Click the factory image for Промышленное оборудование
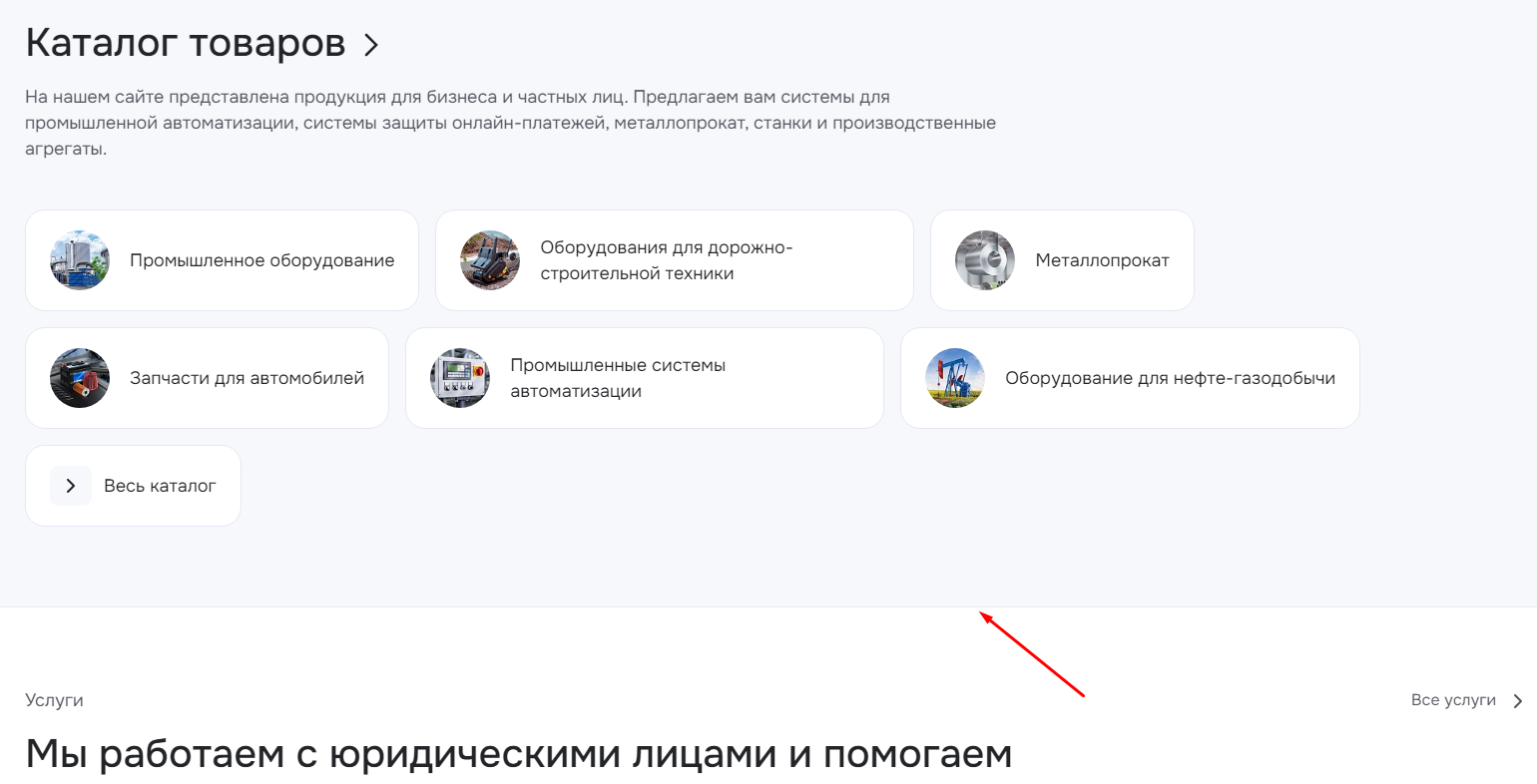The width and height of the screenshot is (1537, 784). [80, 260]
